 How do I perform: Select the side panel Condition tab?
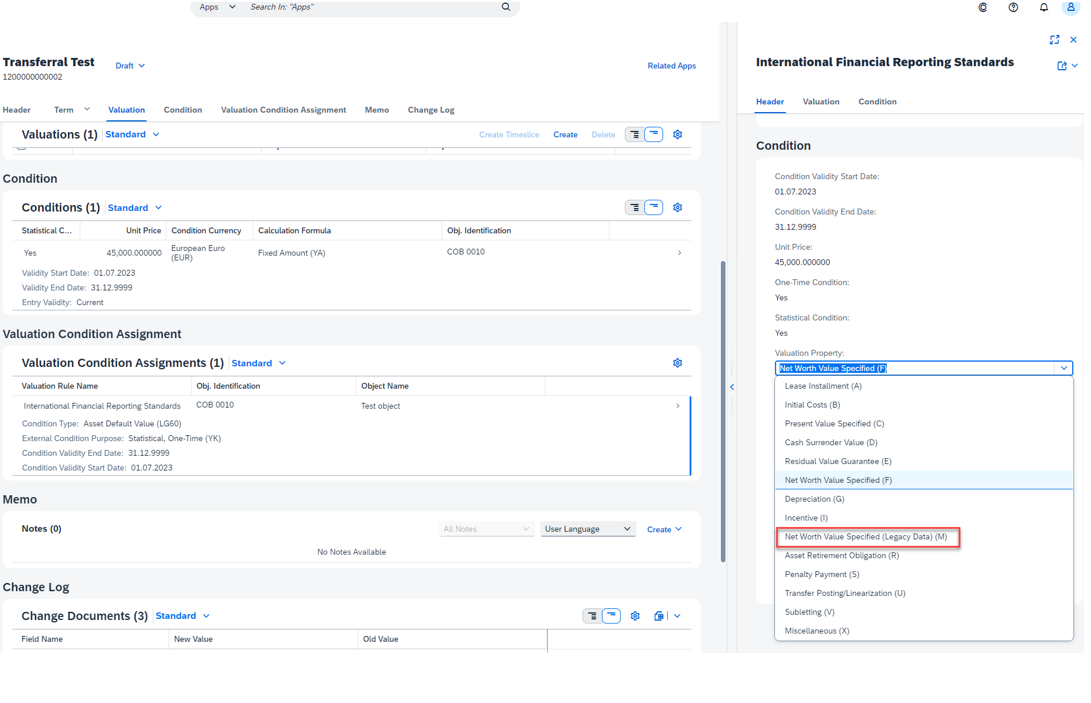[877, 102]
